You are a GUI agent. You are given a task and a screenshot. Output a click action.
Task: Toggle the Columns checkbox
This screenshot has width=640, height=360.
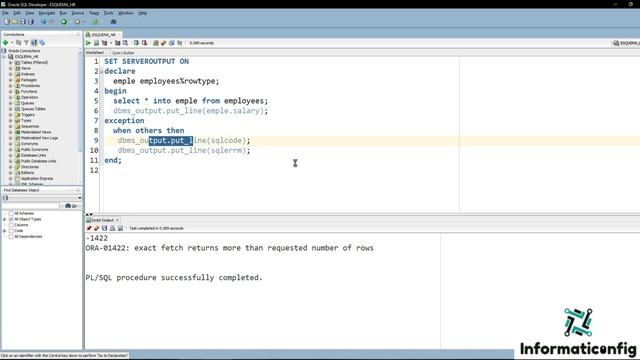pyautogui.click(x=11, y=224)
